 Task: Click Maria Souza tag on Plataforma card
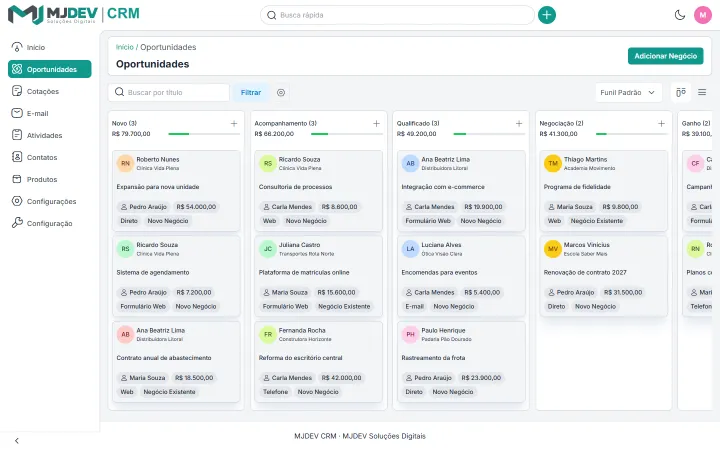pyautogui.click(x=285, y=292)
